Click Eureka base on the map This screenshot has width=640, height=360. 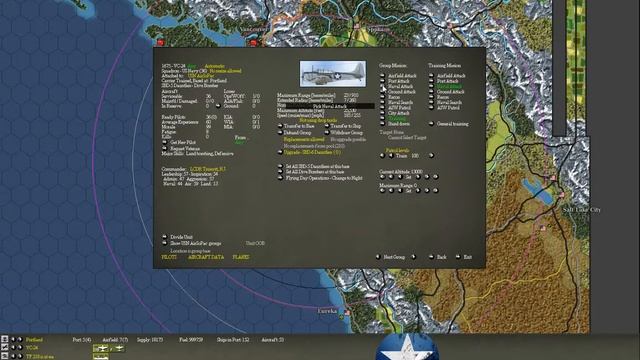347,313
